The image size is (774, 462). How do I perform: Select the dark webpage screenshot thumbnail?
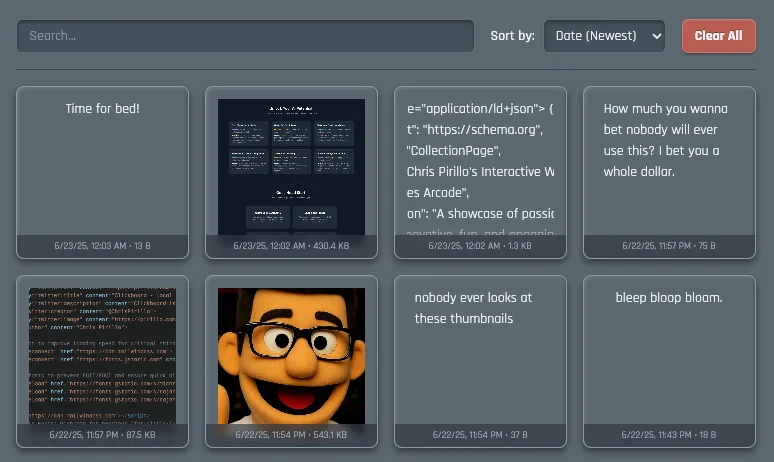[291, 167]
